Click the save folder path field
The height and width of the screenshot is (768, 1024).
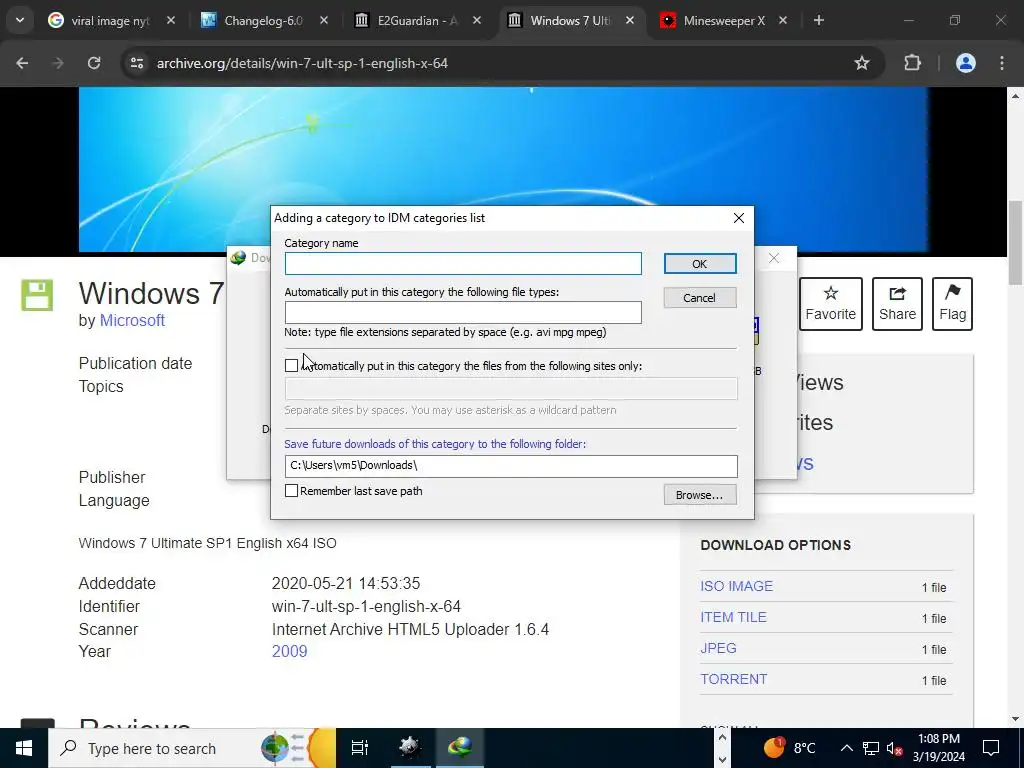pyautogui.click(x=511, y=466)
